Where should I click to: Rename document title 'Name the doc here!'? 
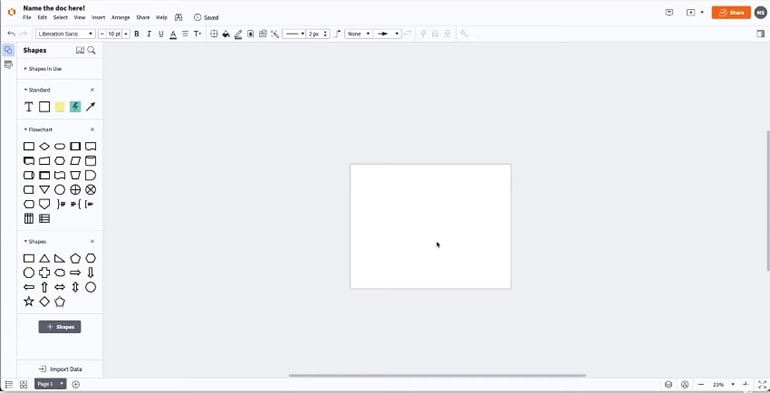pyautogui.click(x=54, y=8)
